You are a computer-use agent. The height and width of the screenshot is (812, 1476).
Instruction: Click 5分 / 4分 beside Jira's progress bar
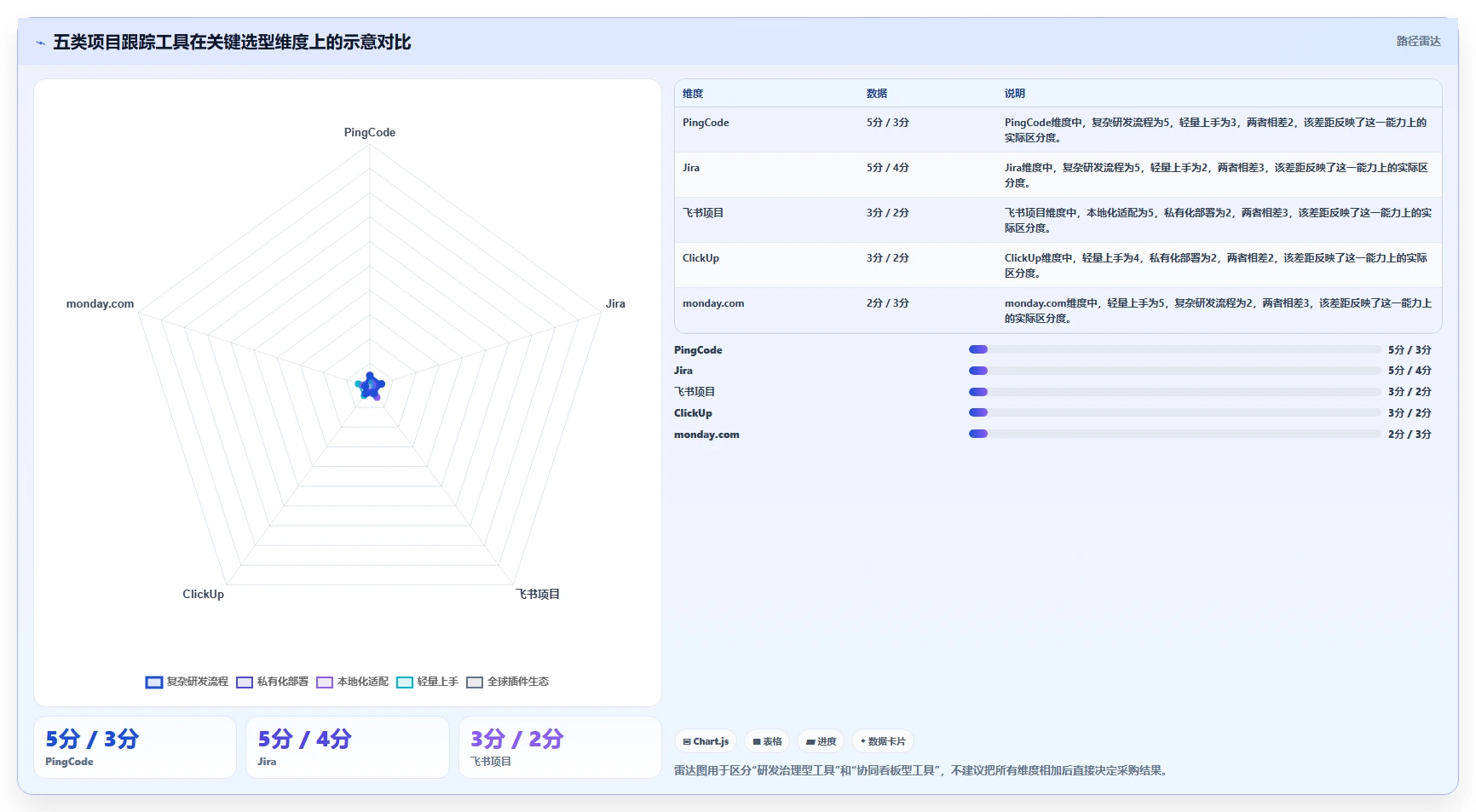tap(1410, 371)
